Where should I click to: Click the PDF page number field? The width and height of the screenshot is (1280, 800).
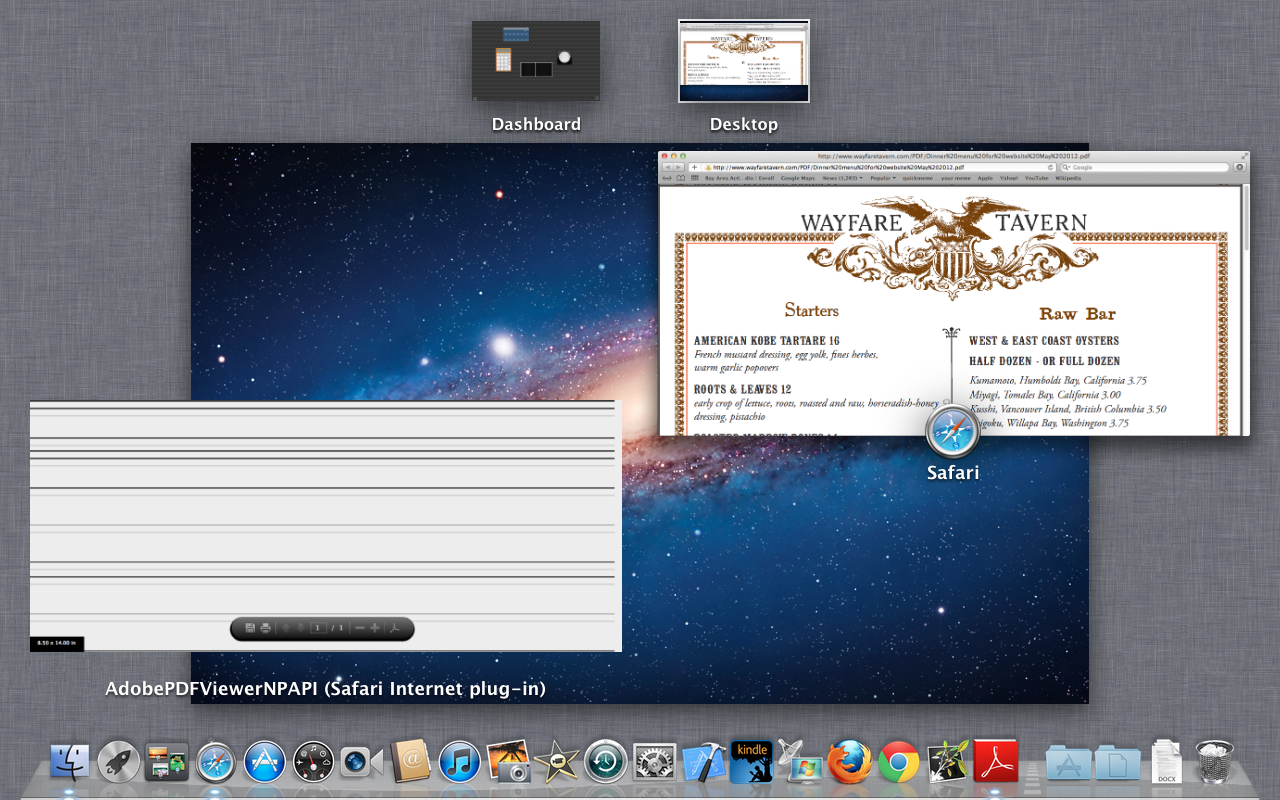pos(318,628)
